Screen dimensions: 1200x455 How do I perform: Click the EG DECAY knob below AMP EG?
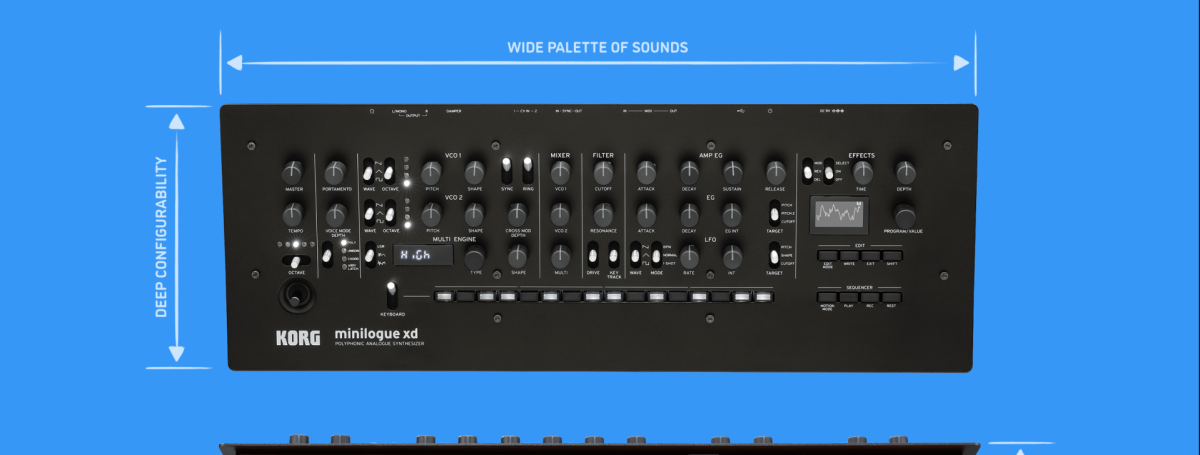(x=689, y=214)
